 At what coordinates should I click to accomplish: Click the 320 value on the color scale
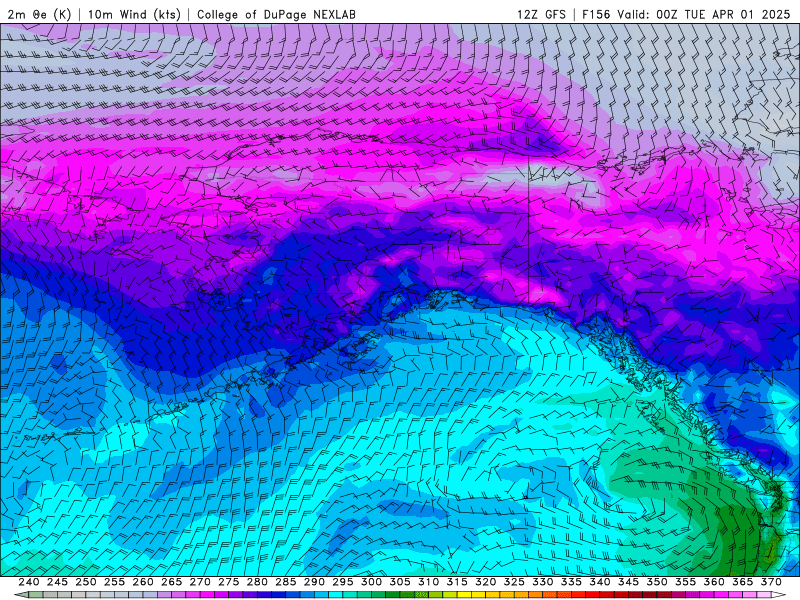click(486, 582)
